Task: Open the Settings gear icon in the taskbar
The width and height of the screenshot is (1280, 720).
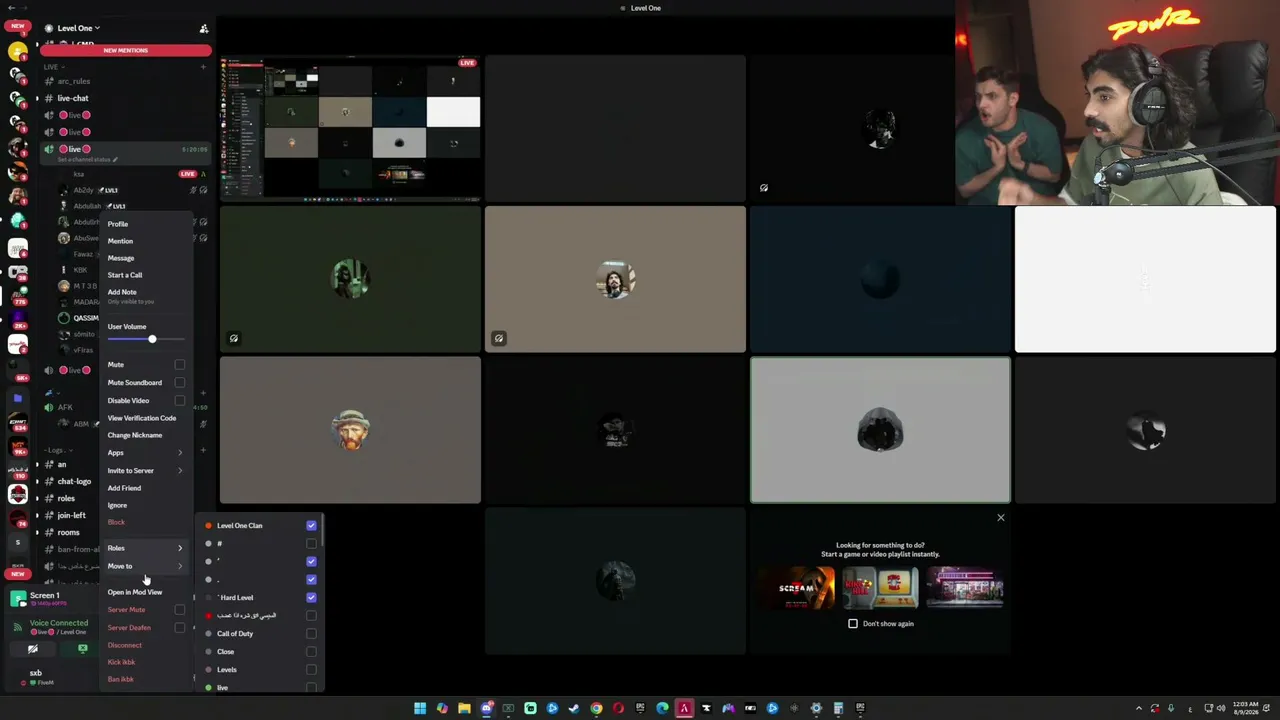Action: point(816,709)
